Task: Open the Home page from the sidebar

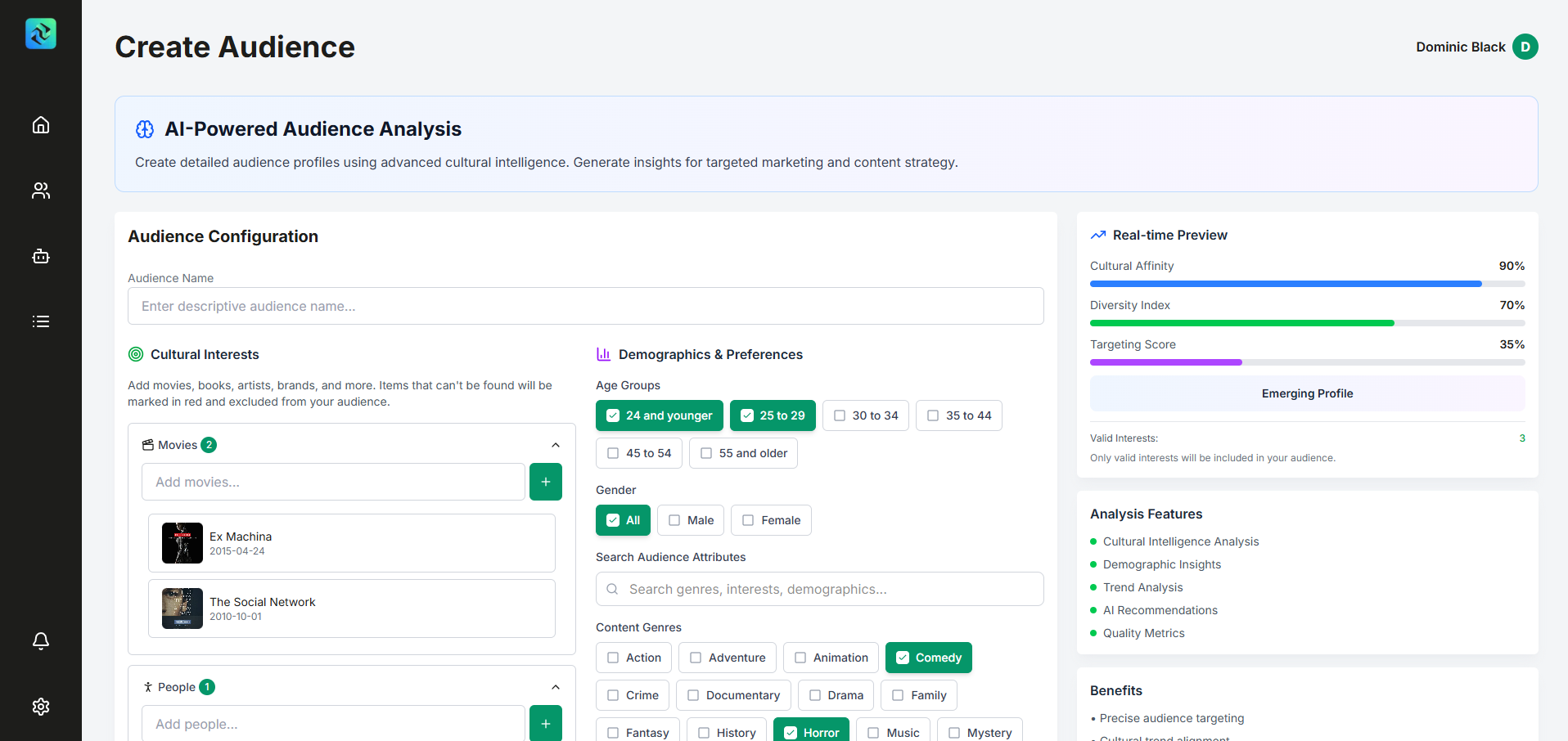Action: point(41,125)
